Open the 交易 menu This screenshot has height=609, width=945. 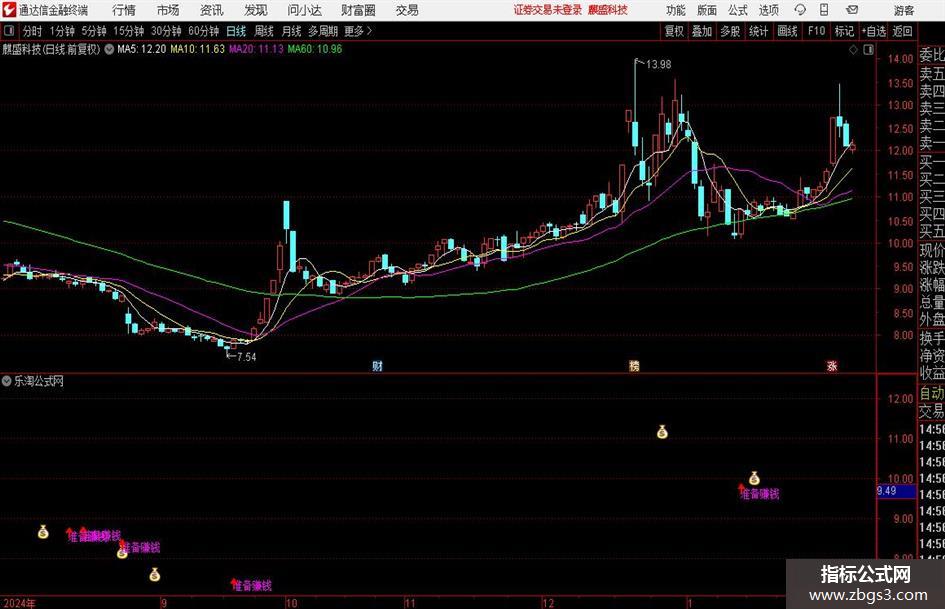tap(407, 10)
